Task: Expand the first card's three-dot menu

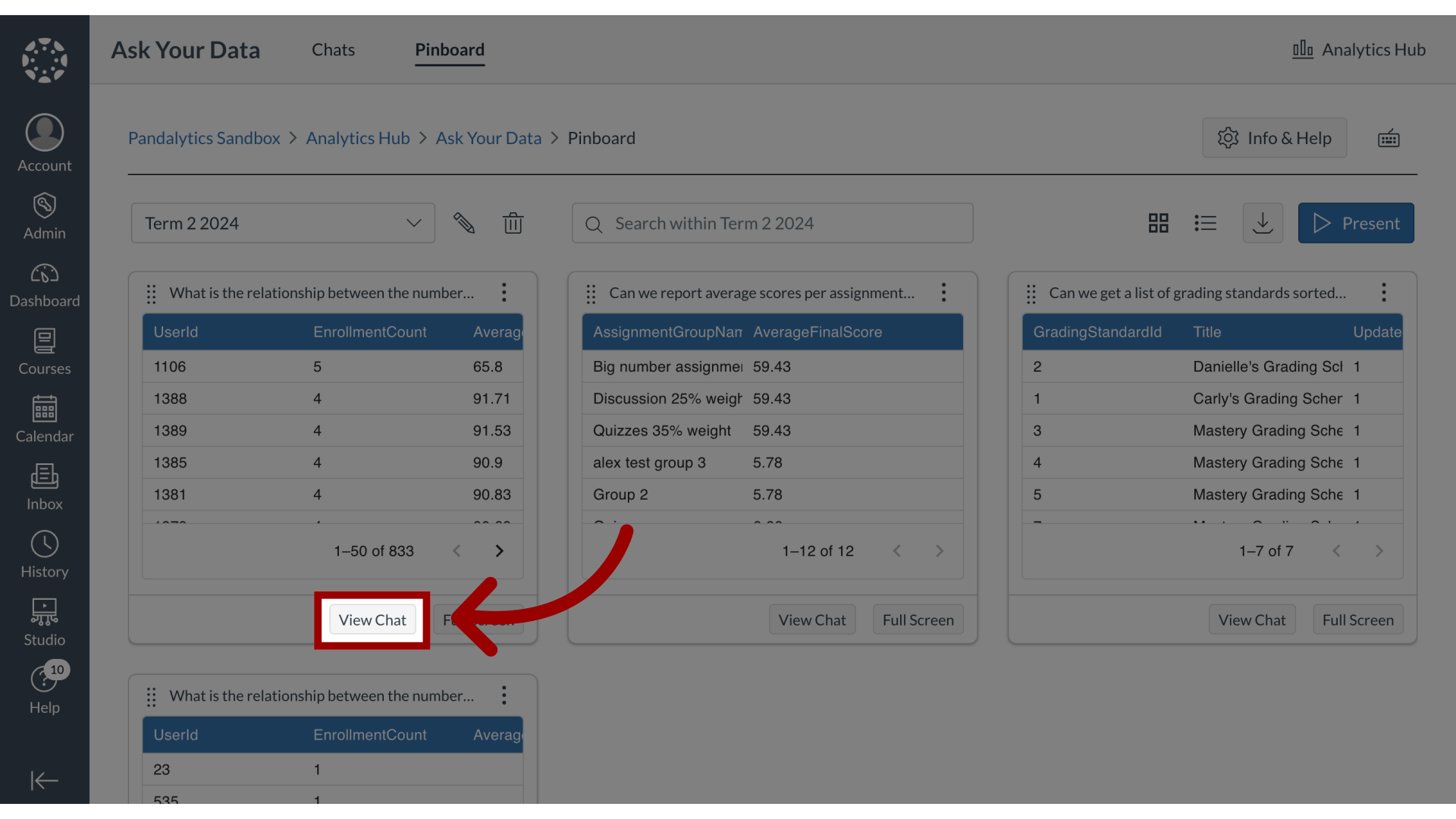Action: pyautogui.click(x=504, y=293)
